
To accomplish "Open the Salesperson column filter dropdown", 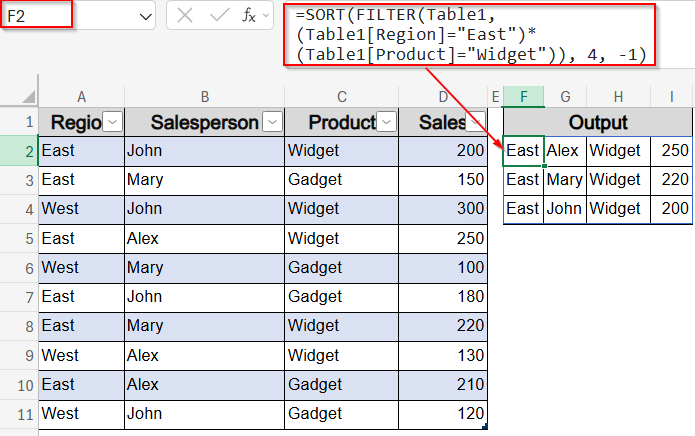I will coord(272,122).
